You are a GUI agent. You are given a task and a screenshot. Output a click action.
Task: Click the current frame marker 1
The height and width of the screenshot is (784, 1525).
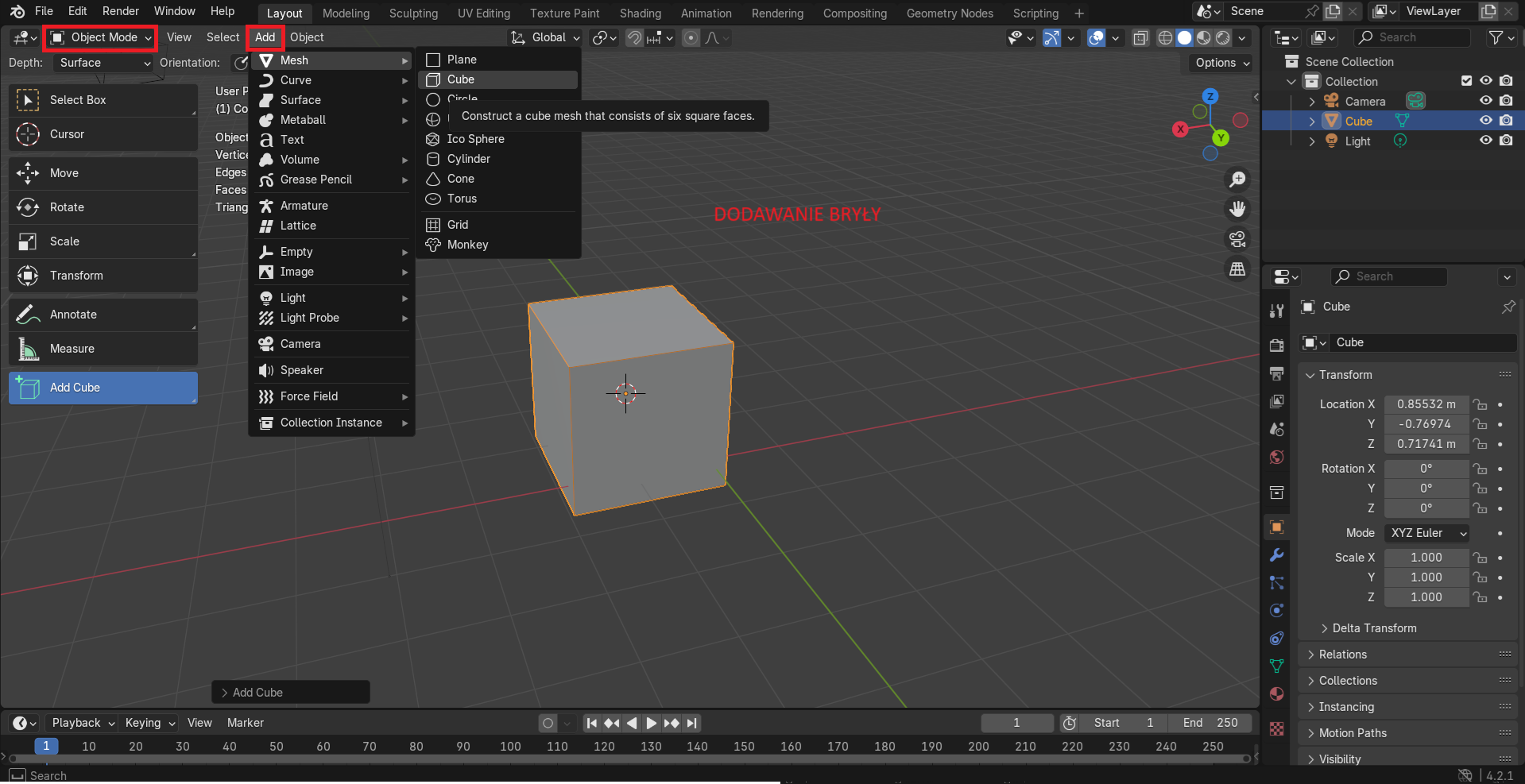click(46, 746)
